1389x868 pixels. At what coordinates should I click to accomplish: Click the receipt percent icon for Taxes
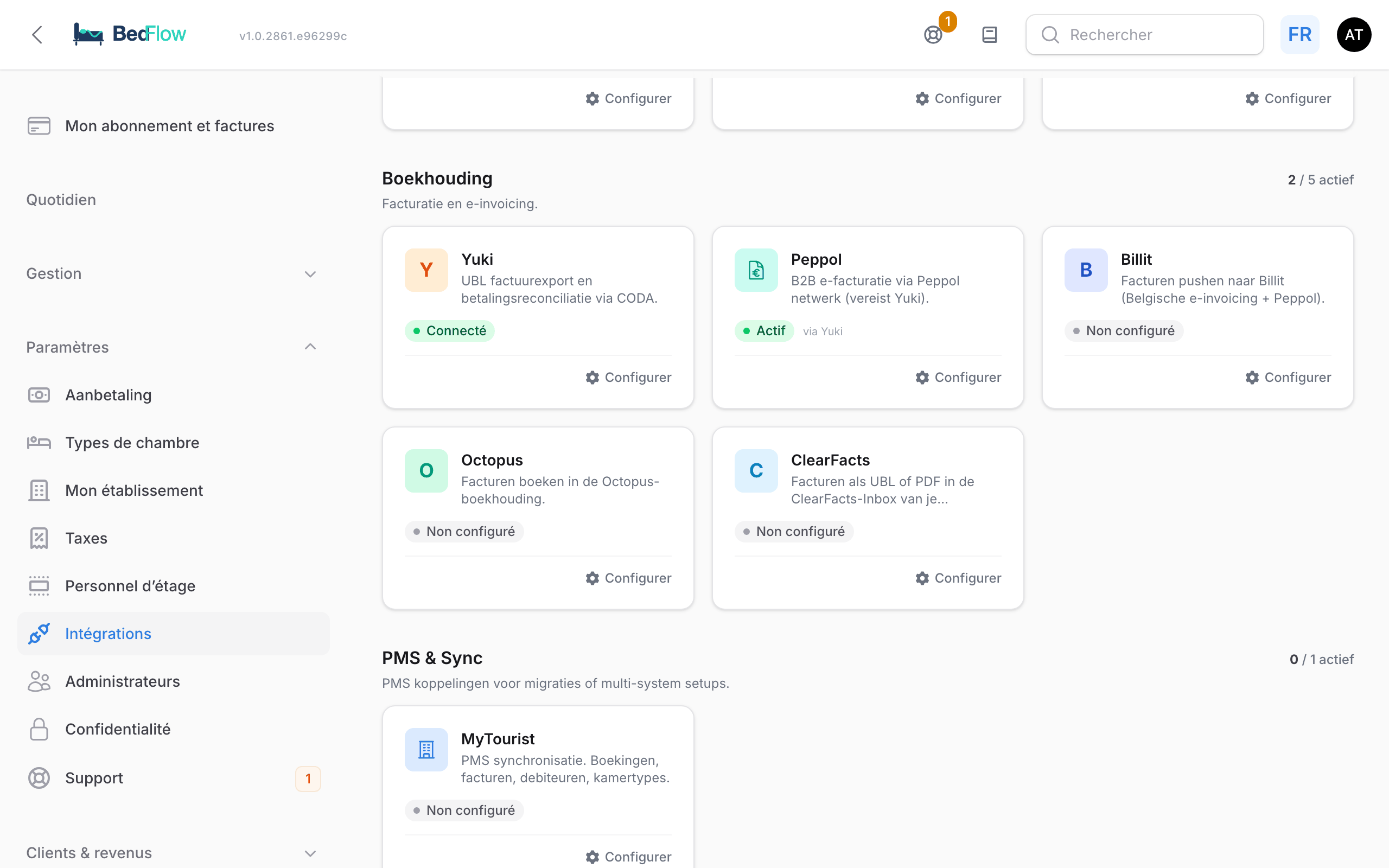click(39, 538)
